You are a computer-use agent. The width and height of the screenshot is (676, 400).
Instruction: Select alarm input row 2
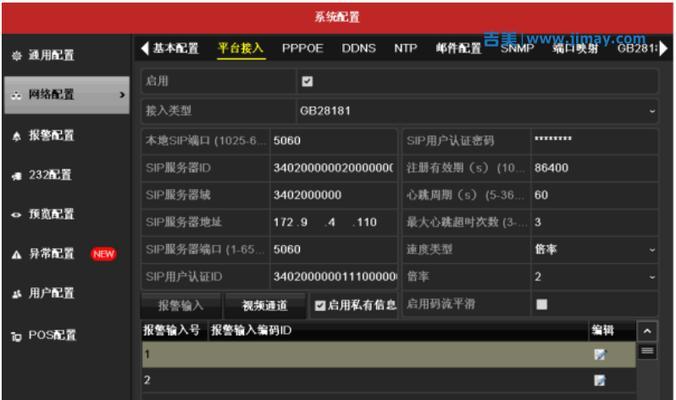[x=388, y=380]
